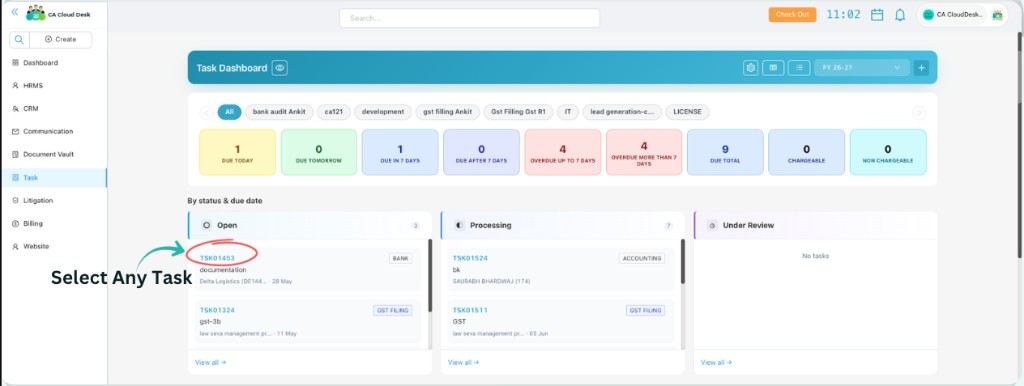The image size is (1024, 386).
Task: Open task TSK01511
Action: [x=470, y=310]
